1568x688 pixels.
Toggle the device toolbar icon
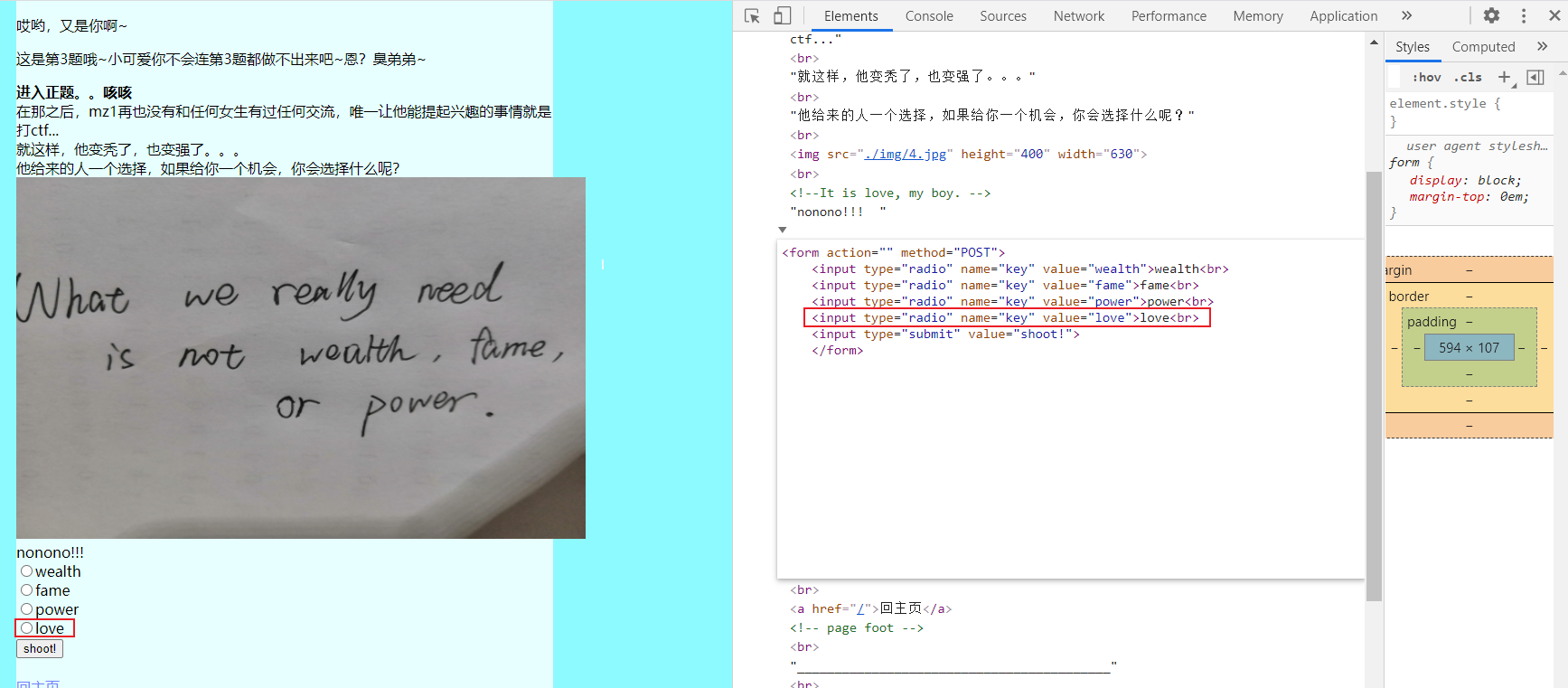pyautogui.click(x=783, y=15)
